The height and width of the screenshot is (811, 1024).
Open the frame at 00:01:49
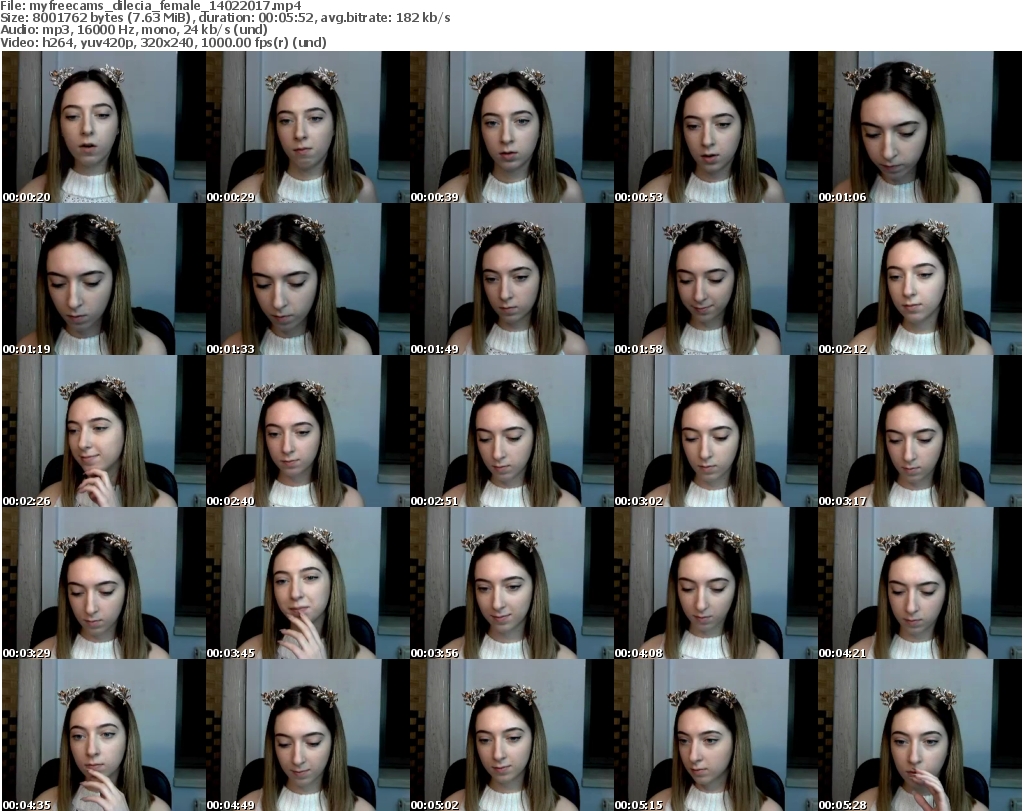click(x=511, y=279)
